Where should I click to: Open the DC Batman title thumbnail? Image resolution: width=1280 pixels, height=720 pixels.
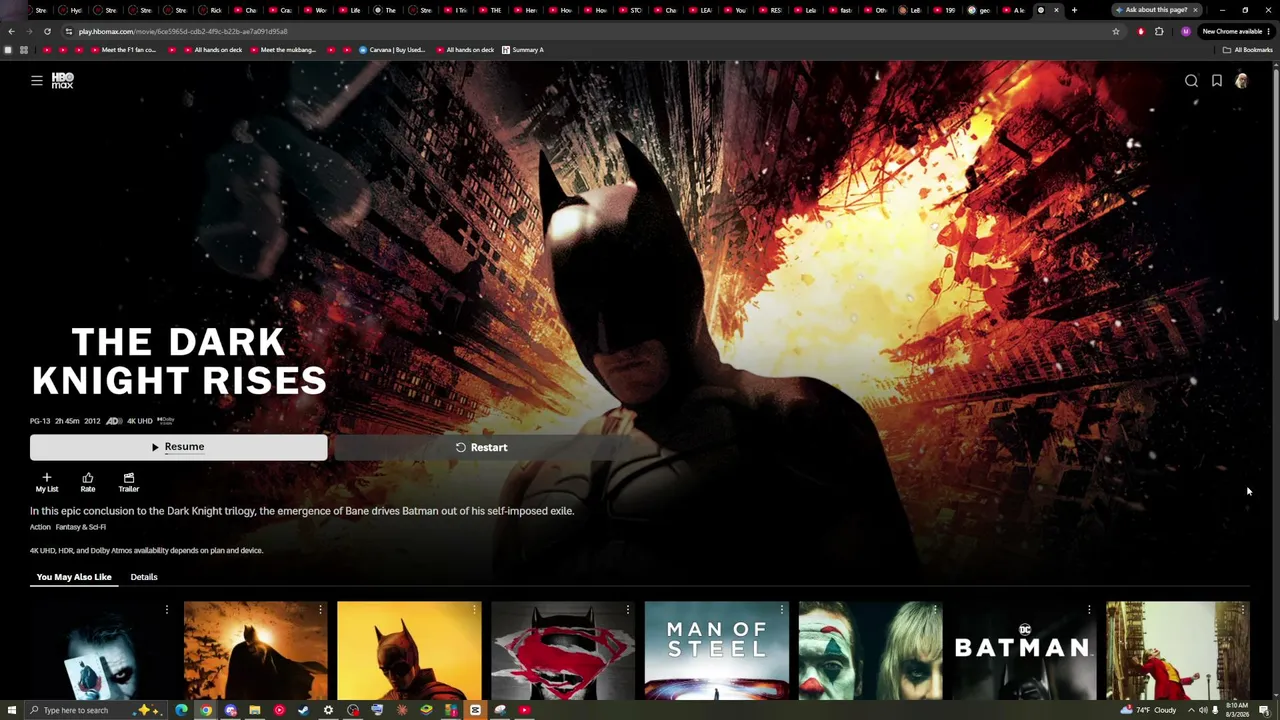tap(1024, 650)
